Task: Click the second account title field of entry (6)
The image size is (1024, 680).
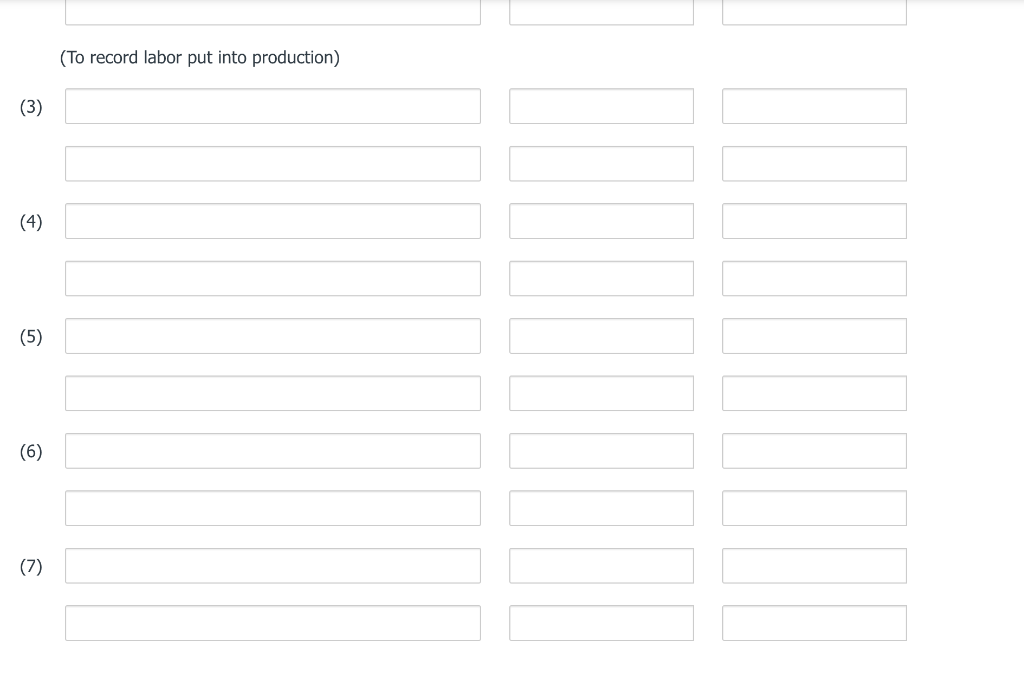Action: [x=272, y=507]
